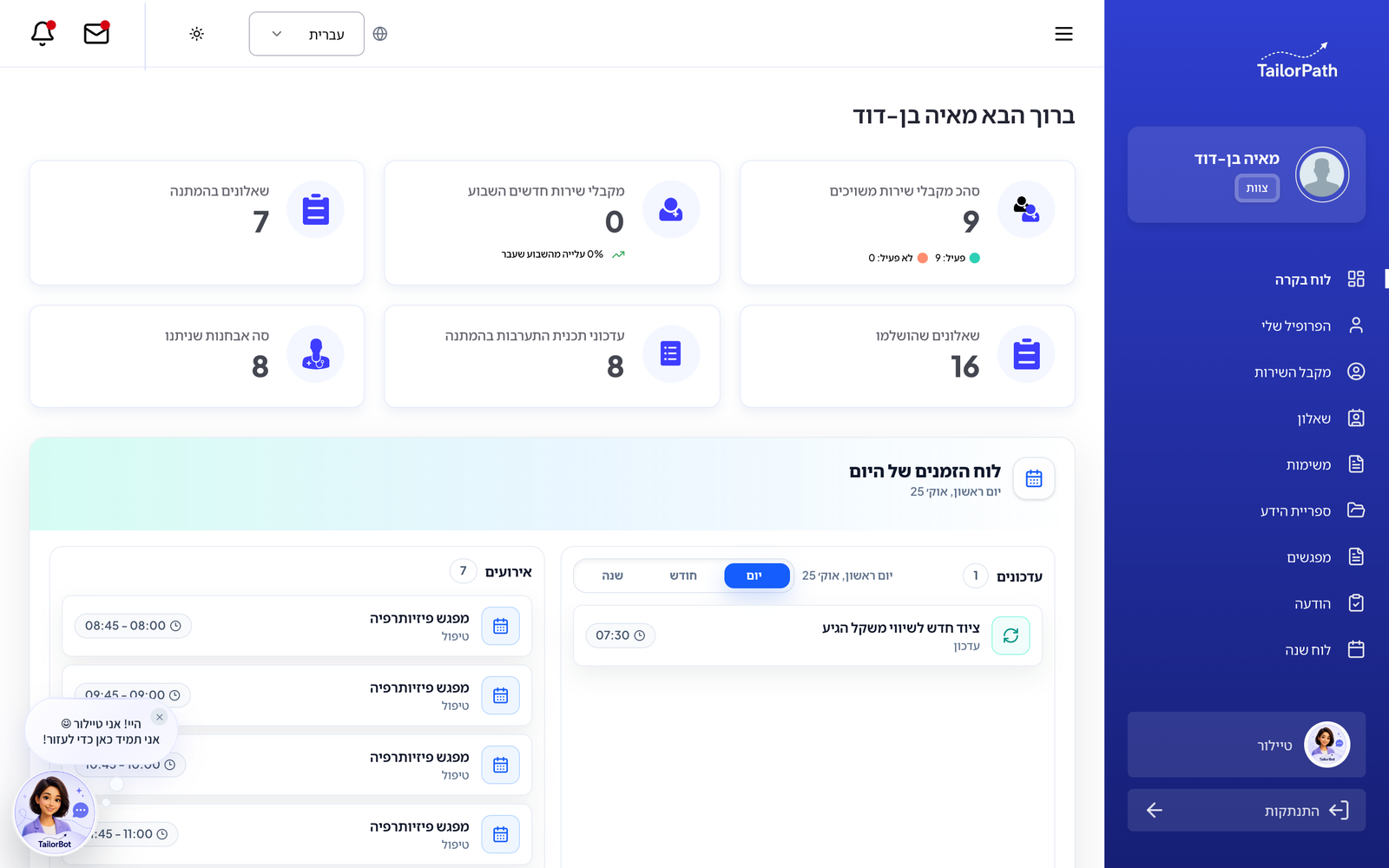
Task: Click the אירועים count badge 7
Action: click(x=463, y=571)
